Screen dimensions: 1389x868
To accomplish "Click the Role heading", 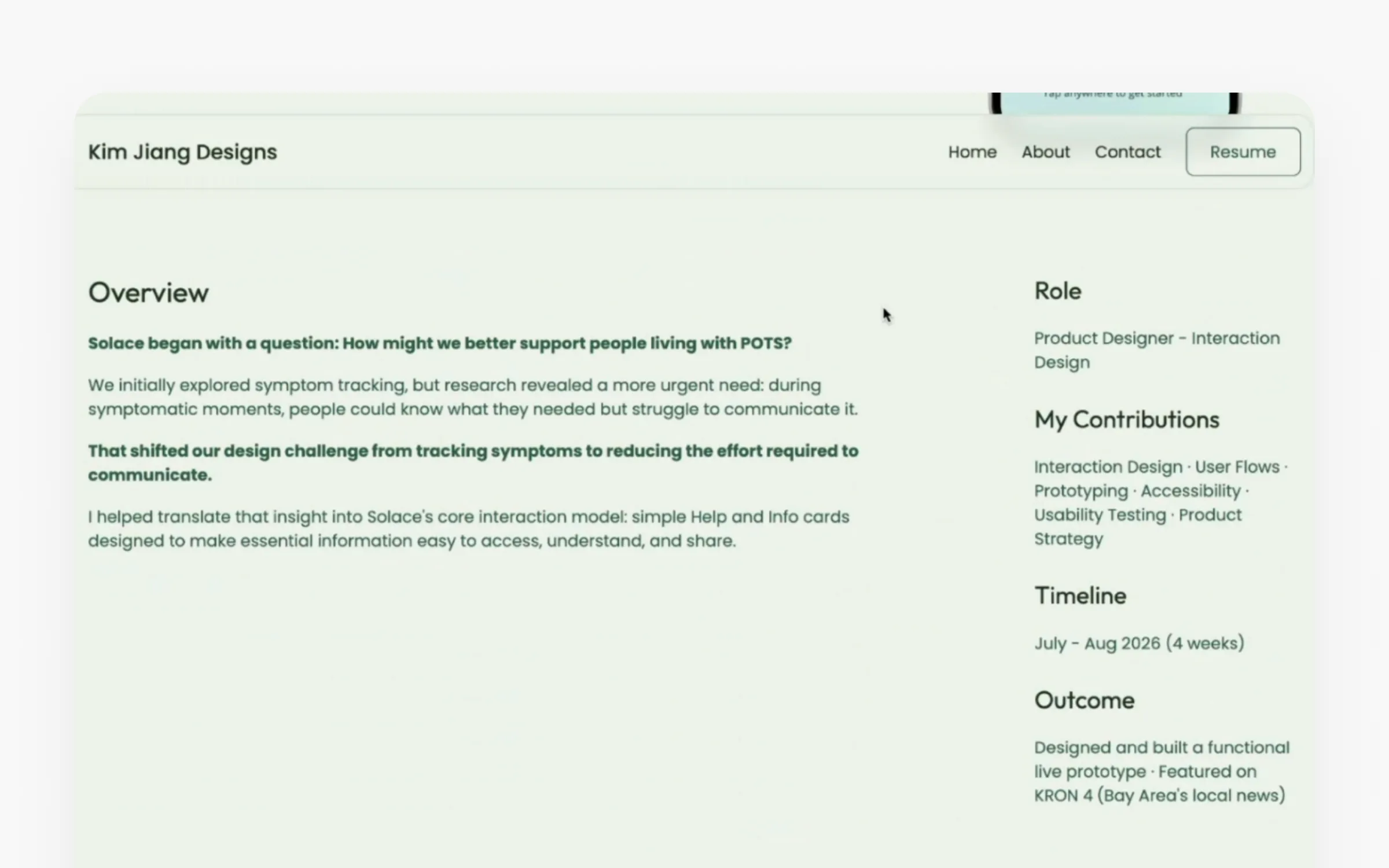I will (1057, 291).
